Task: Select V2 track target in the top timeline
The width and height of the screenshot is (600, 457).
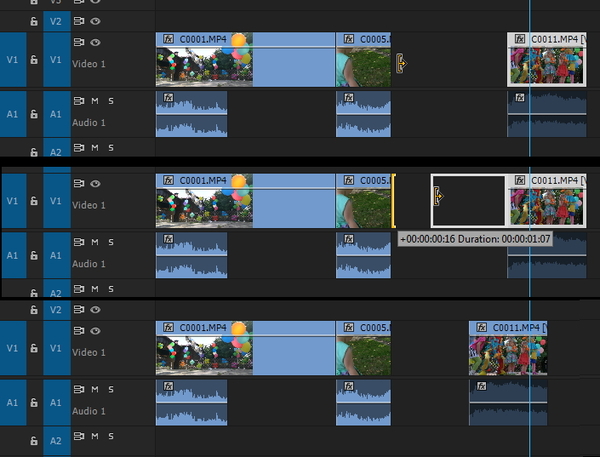Action: coord(56,20)
